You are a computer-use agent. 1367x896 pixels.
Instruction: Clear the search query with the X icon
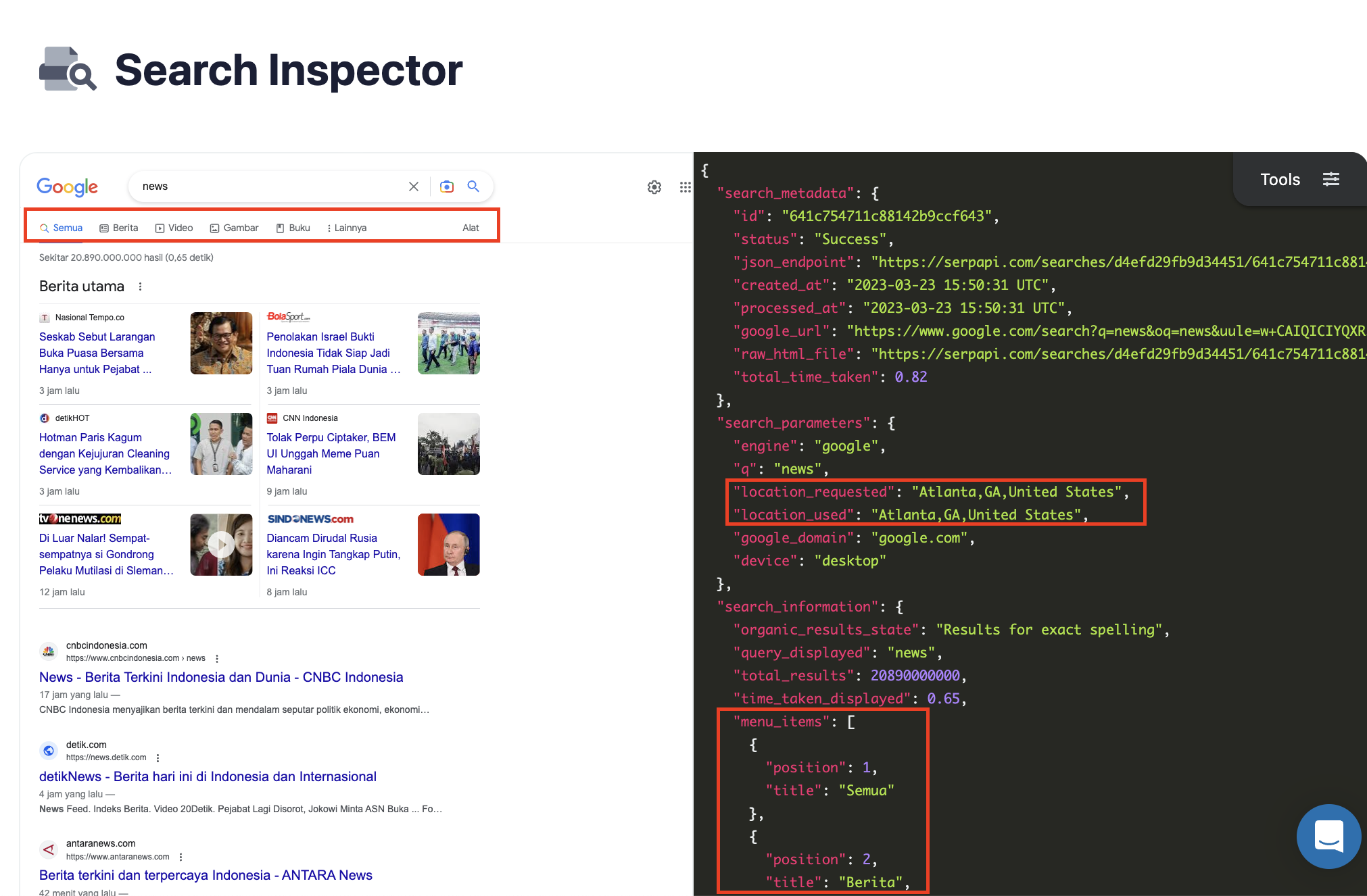coord(413,186)
